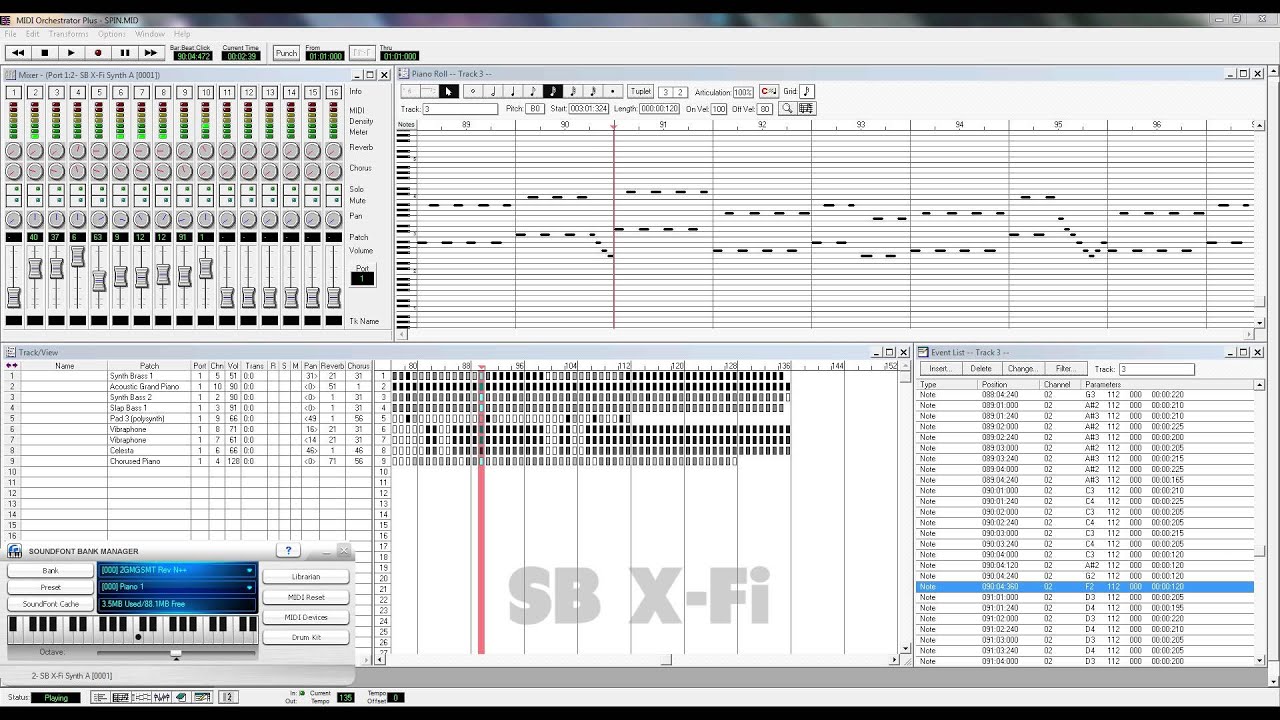This screenshot has width=1280, height=720.
Task: Adjust the Octave slider handle in SoundFont Bank Manager
Action: [176, 655]
